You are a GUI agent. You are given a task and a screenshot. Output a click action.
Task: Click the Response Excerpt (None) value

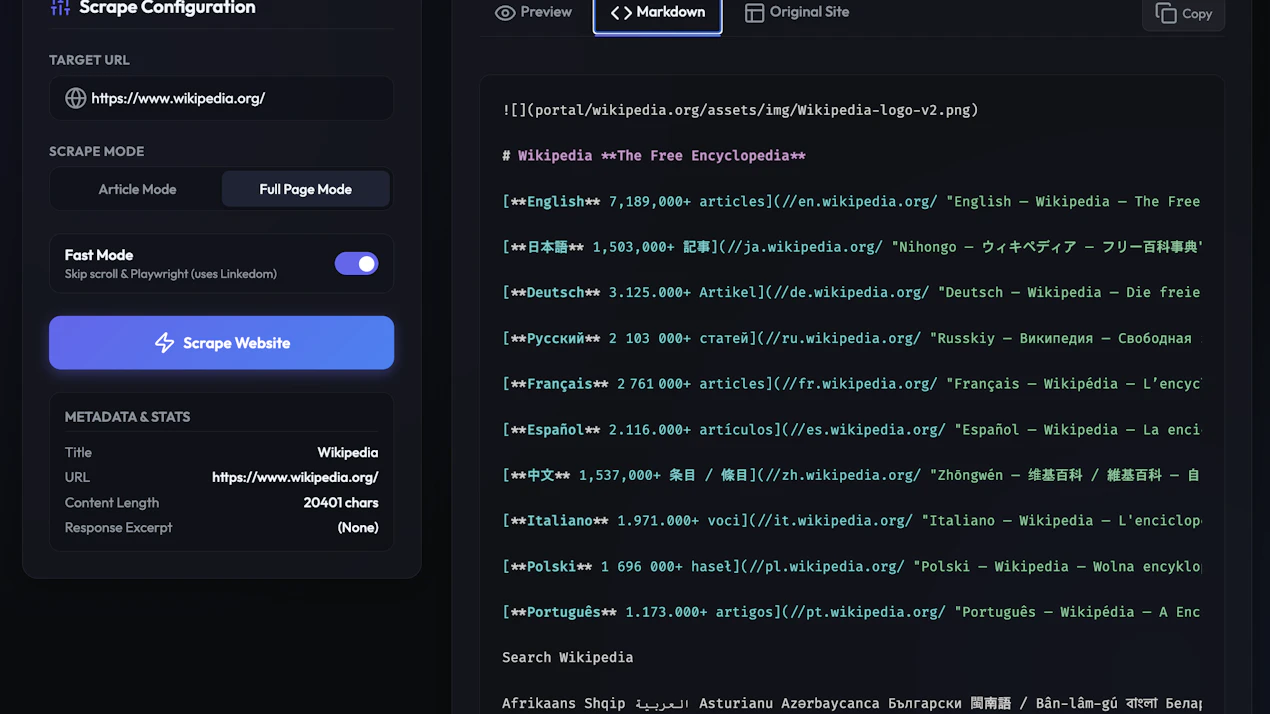point(358,527)
